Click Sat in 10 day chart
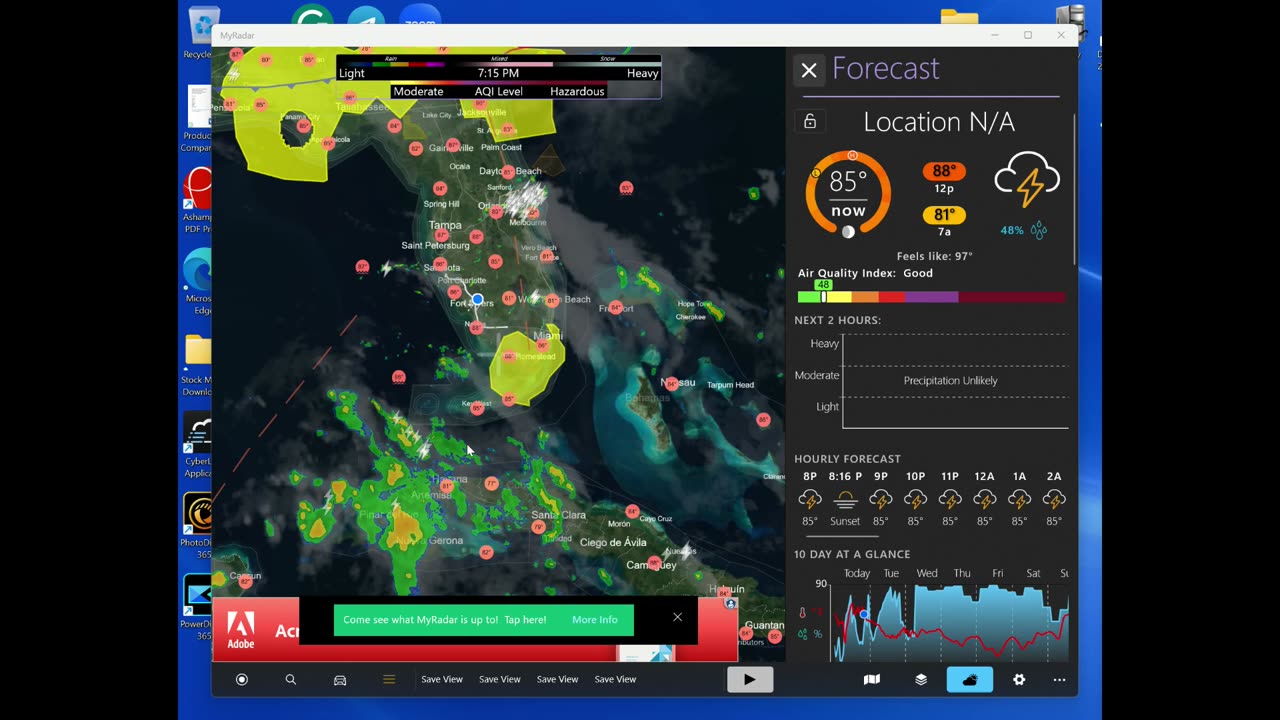Viewport: 1280px width, 720px height. pyautogui.click(x=1033, y=574)
